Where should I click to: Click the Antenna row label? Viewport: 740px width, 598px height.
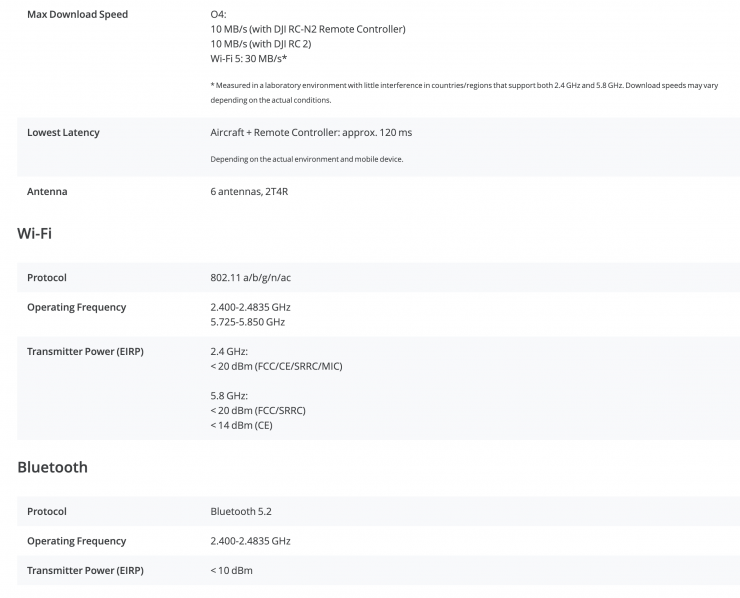pyautogui.click(x=47, y=191)
